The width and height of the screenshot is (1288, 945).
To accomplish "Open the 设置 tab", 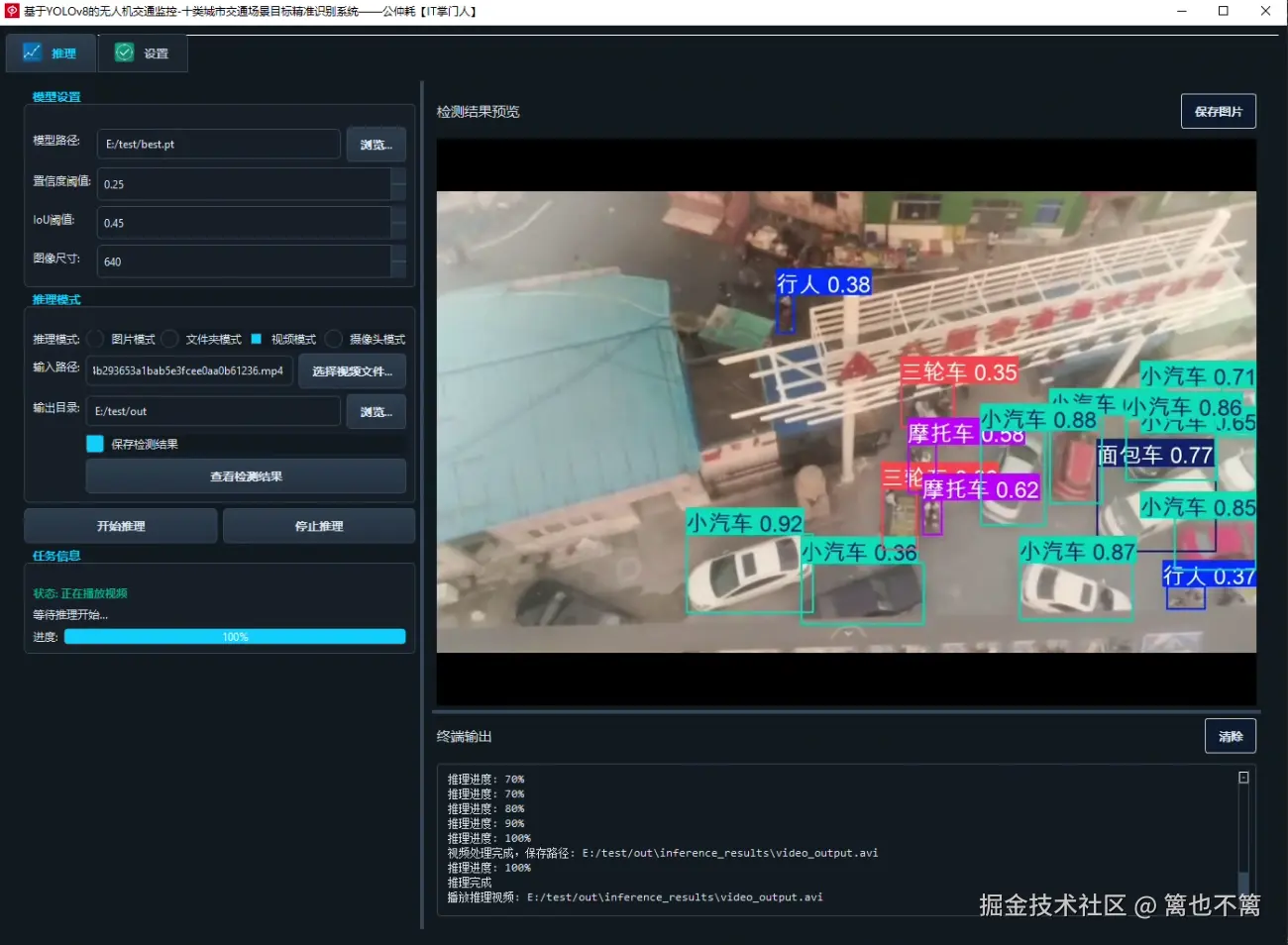I will pyautogui.click(x=142, y=53).
